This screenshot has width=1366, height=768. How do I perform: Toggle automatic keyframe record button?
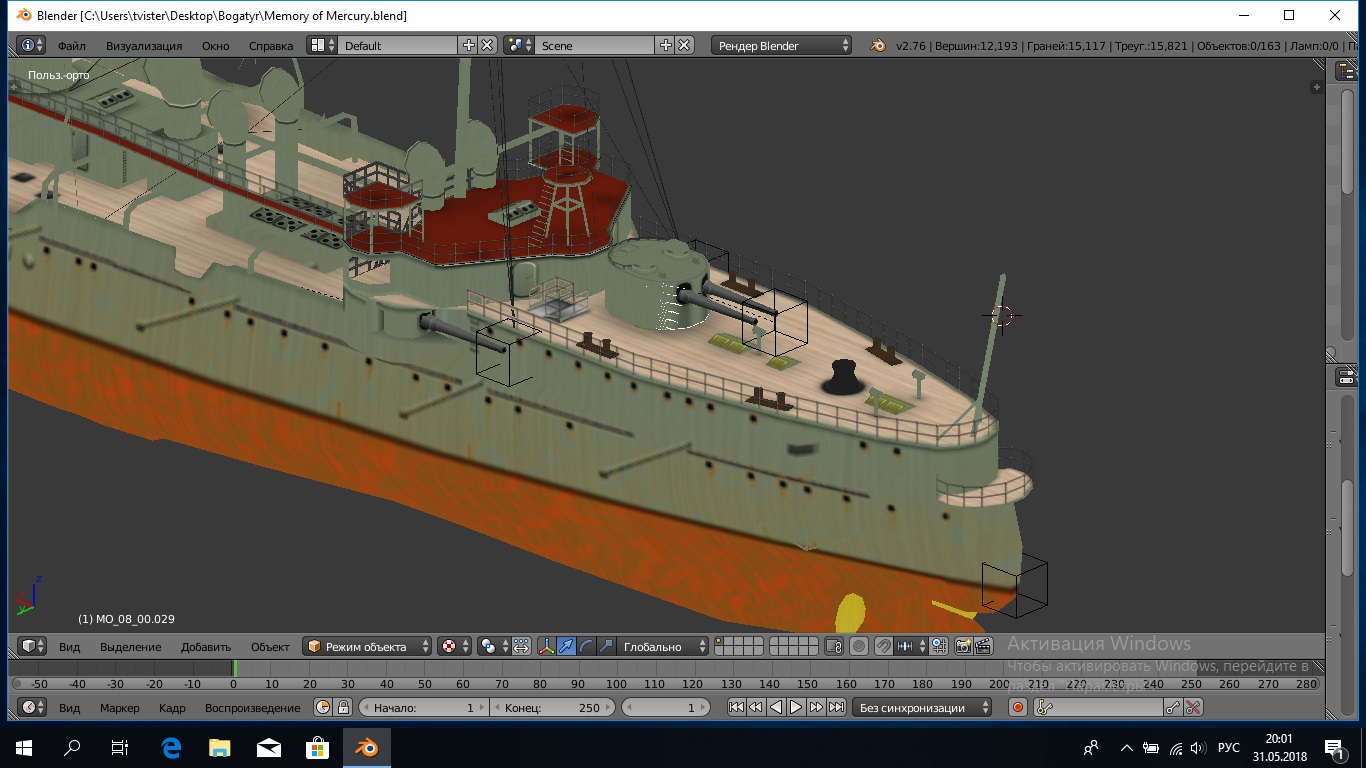[1018, 707]
